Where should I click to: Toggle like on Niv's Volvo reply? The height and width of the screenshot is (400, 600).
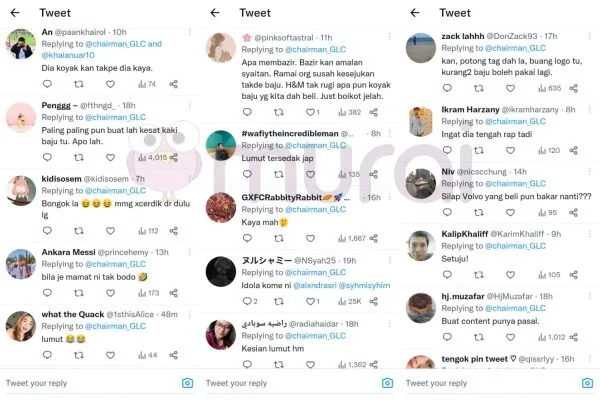510,212
